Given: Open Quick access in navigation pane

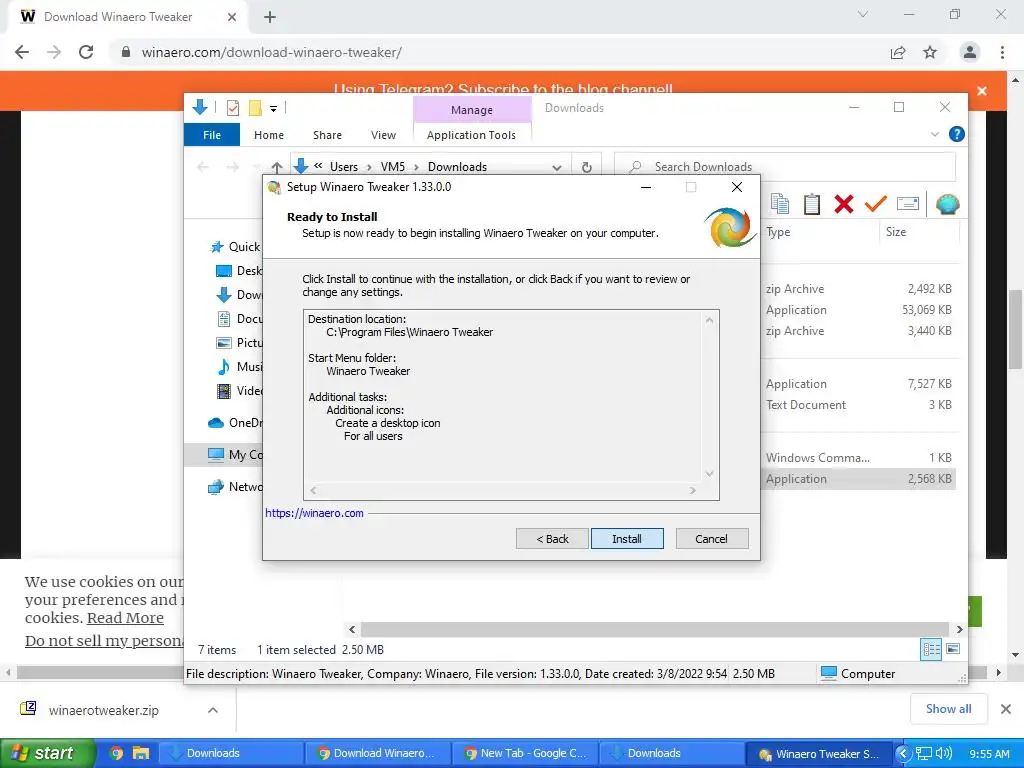Looking at the screenshot, I should pos(234,247).
